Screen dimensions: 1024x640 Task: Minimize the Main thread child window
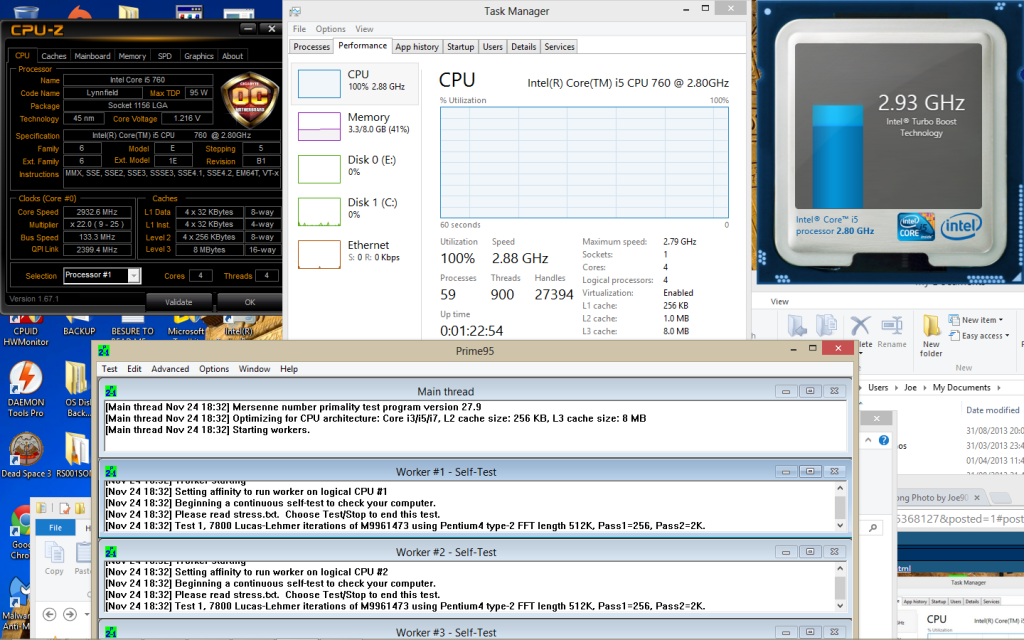click(x=786, y=391)
